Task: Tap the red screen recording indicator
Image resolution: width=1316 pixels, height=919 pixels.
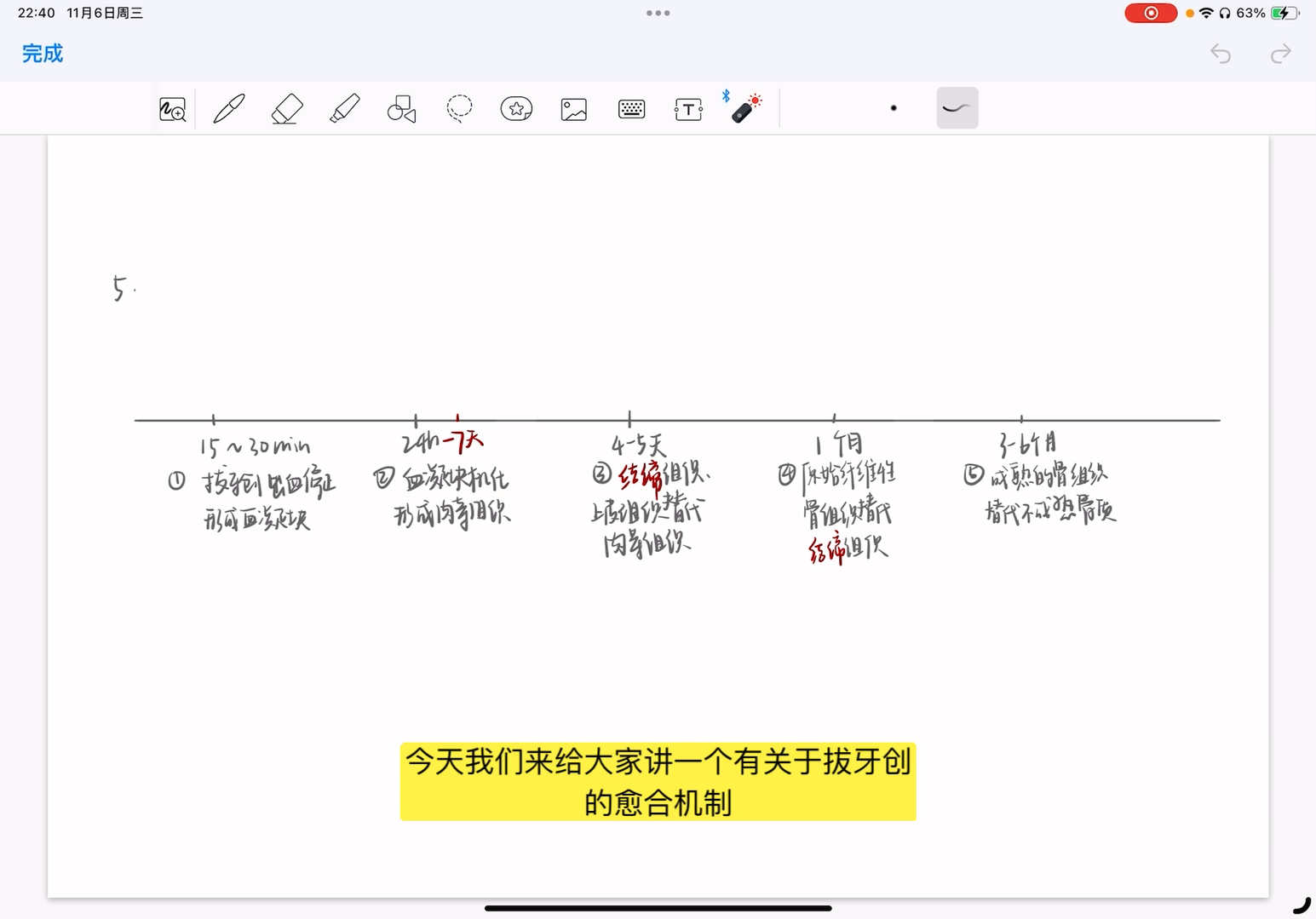Action: point(1151,13)
